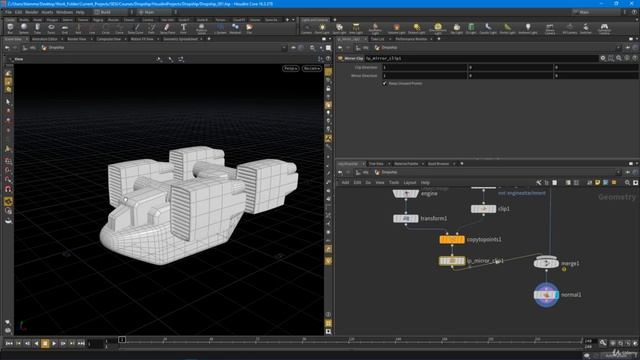
Task: Jump to first frame in playbar
Action: pos(9,344)
